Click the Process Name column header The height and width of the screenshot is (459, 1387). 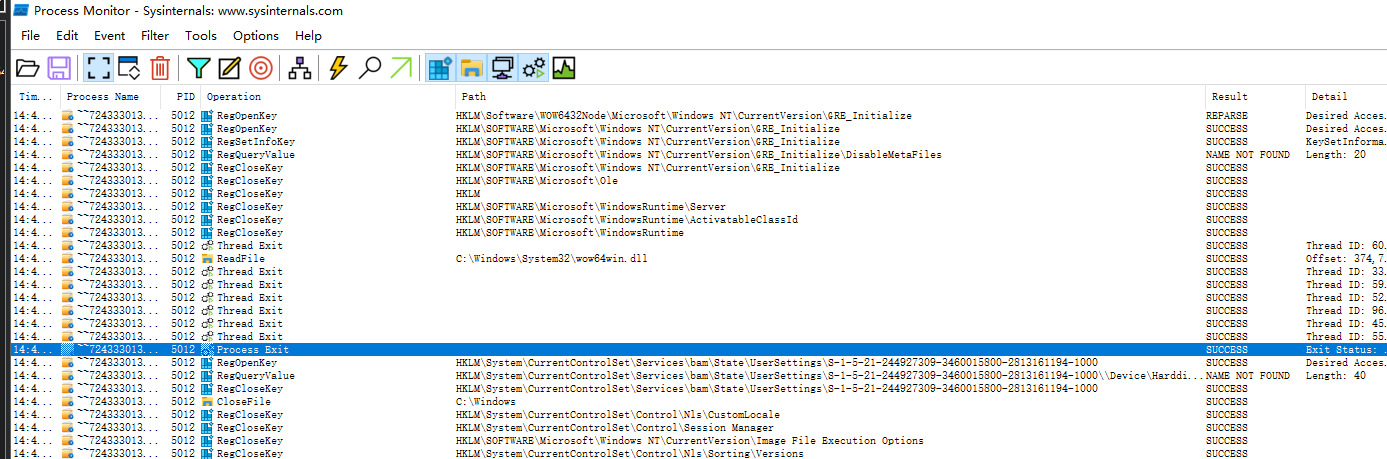112,97
